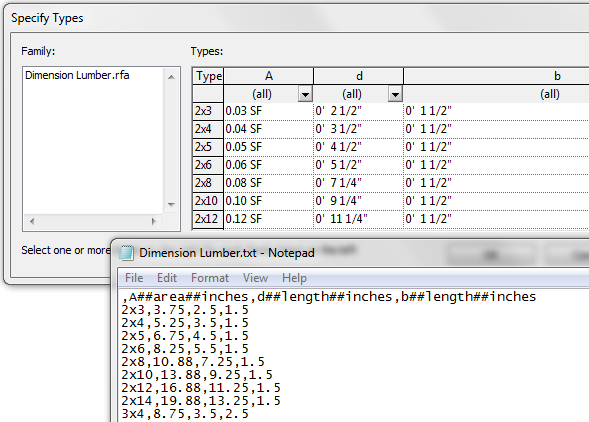Click the 0' 11 1/4" d cell
Screen dimensions: 589x422
click(359, 219)
